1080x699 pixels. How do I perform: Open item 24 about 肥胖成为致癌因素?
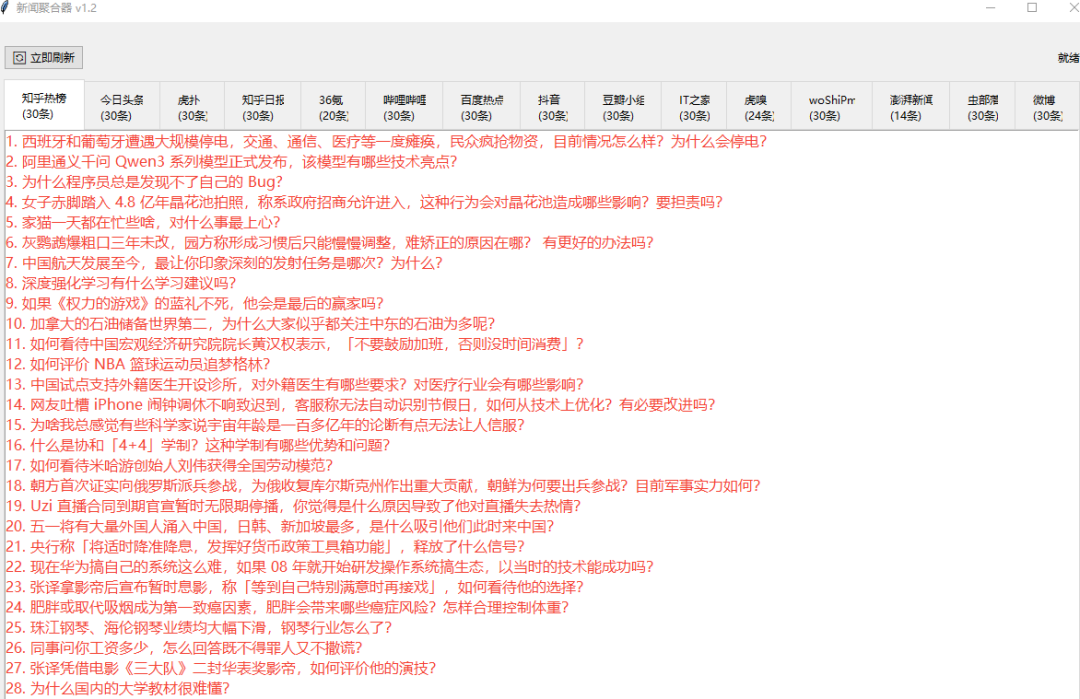click(287, 607)
